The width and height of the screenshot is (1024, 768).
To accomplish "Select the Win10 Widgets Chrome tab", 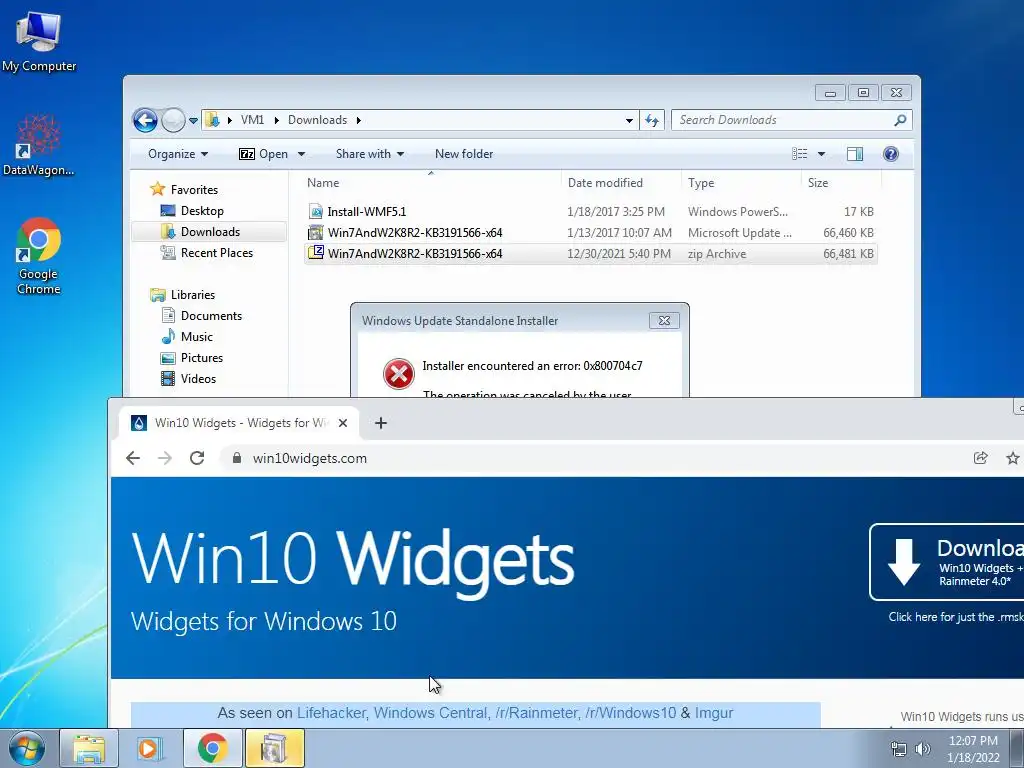I will [238, 423].
